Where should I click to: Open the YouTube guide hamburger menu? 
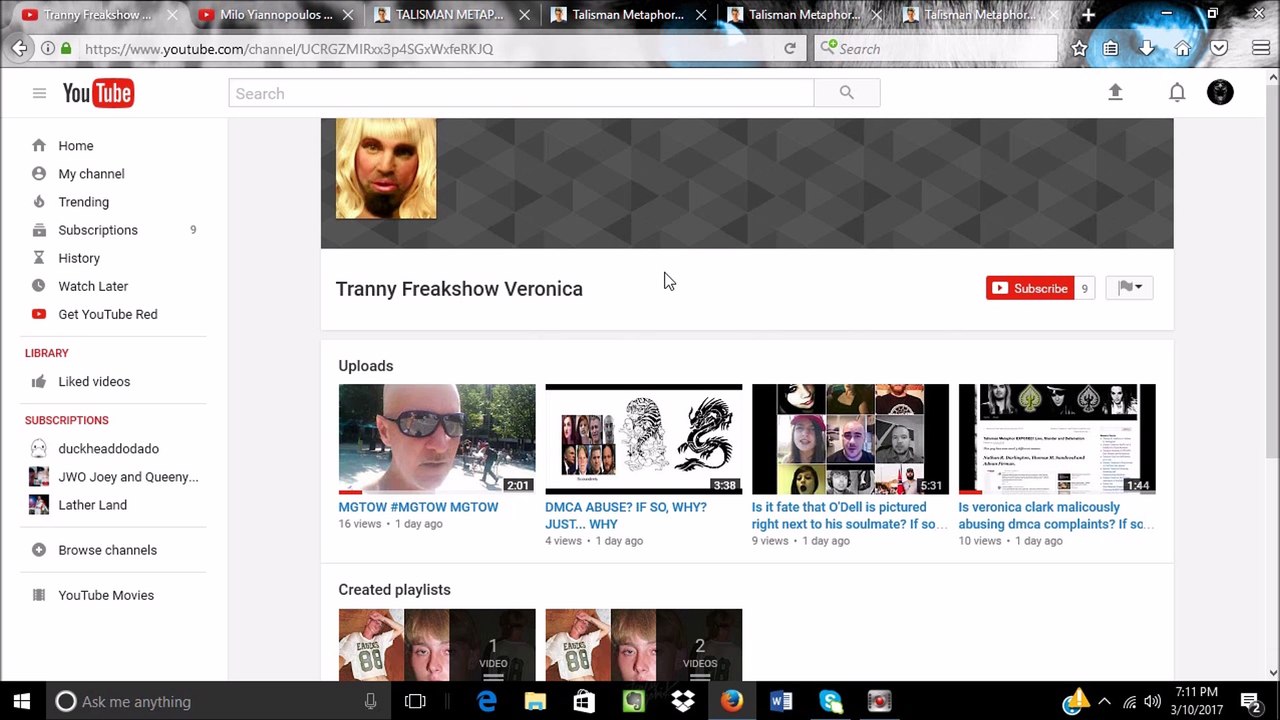(39, 93)
